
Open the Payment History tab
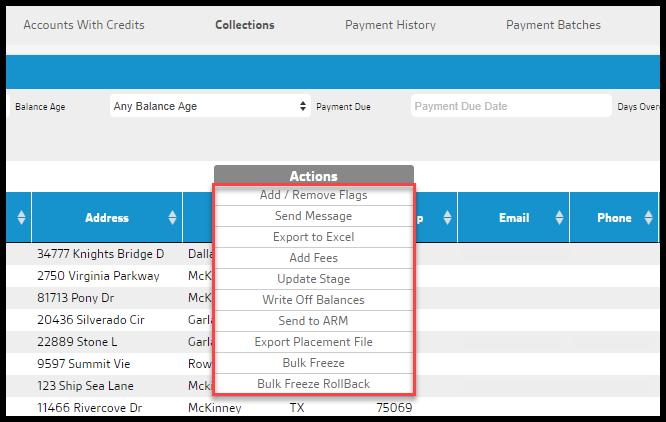point(390,25)
